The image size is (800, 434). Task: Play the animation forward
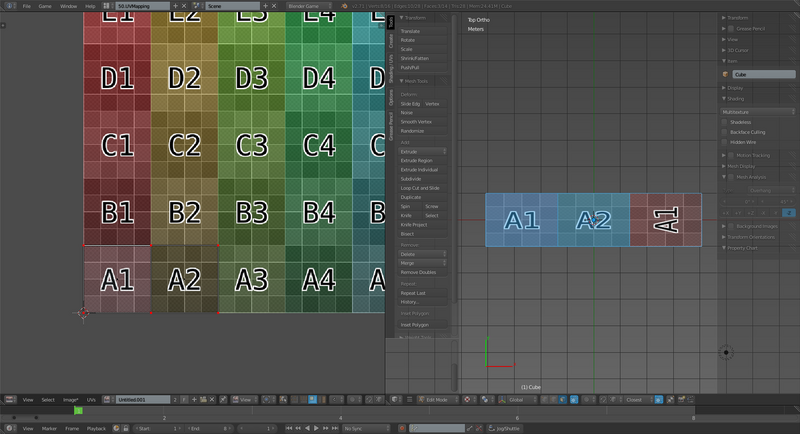(316, 428)
